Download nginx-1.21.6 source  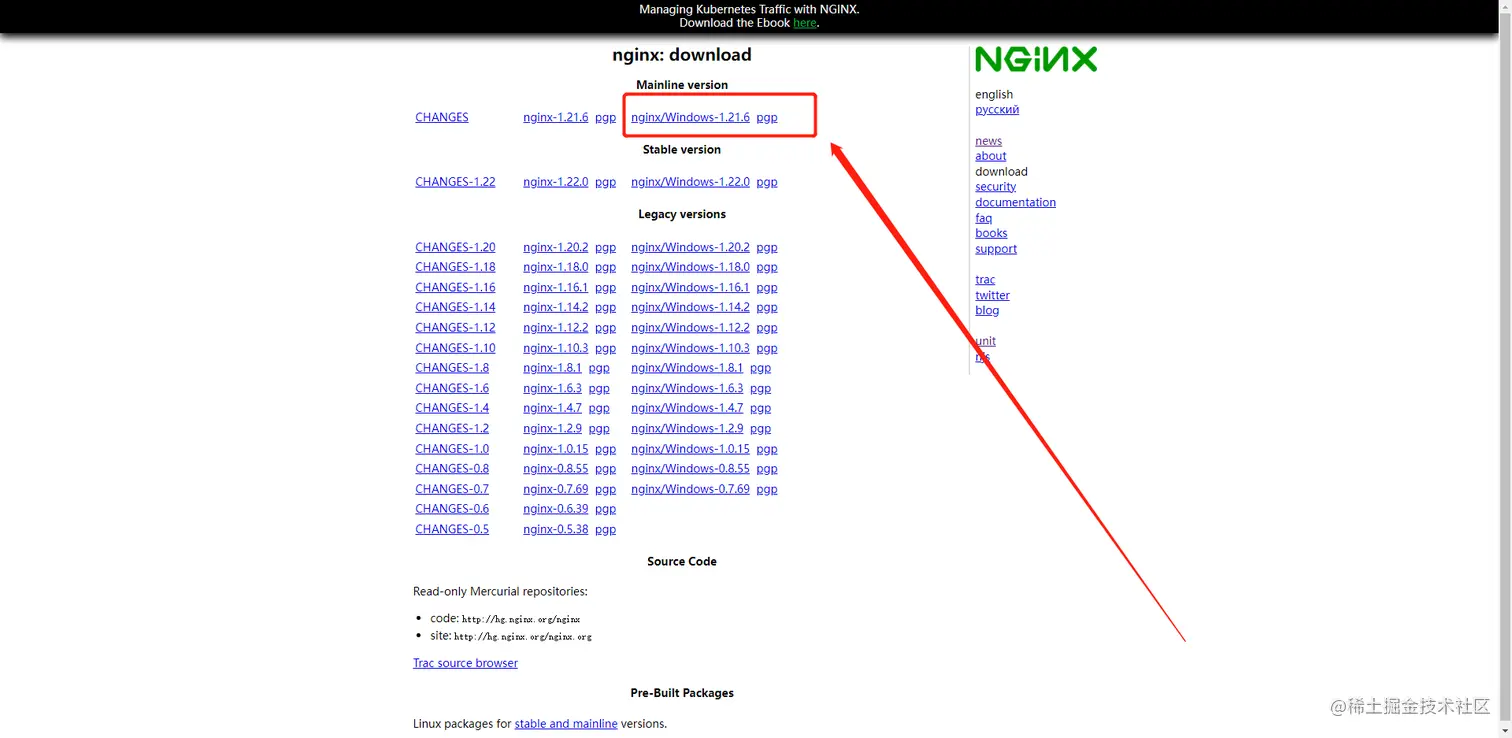555,117
